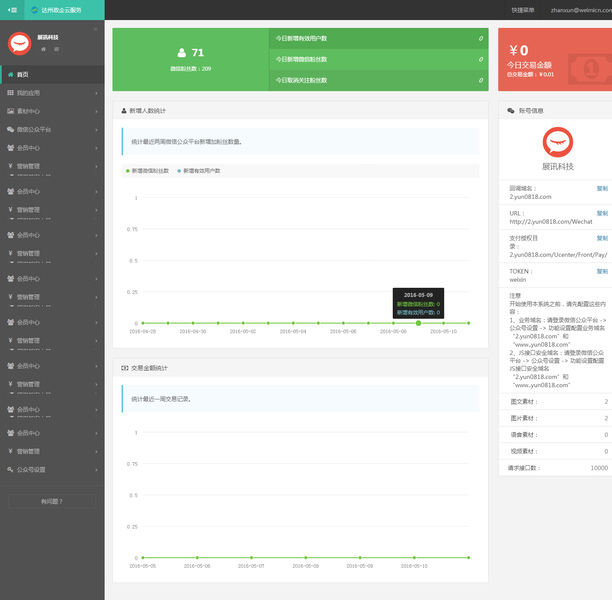Click 总交易金额：¥0.01 text

(530, 75)
